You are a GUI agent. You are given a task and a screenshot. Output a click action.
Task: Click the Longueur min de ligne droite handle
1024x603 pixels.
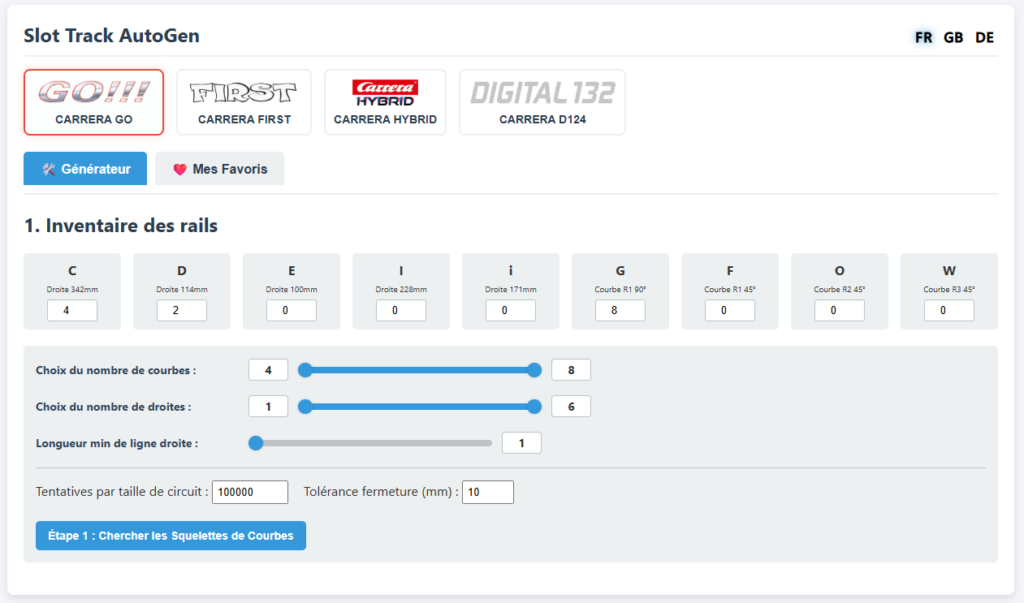tap(256, 443)
